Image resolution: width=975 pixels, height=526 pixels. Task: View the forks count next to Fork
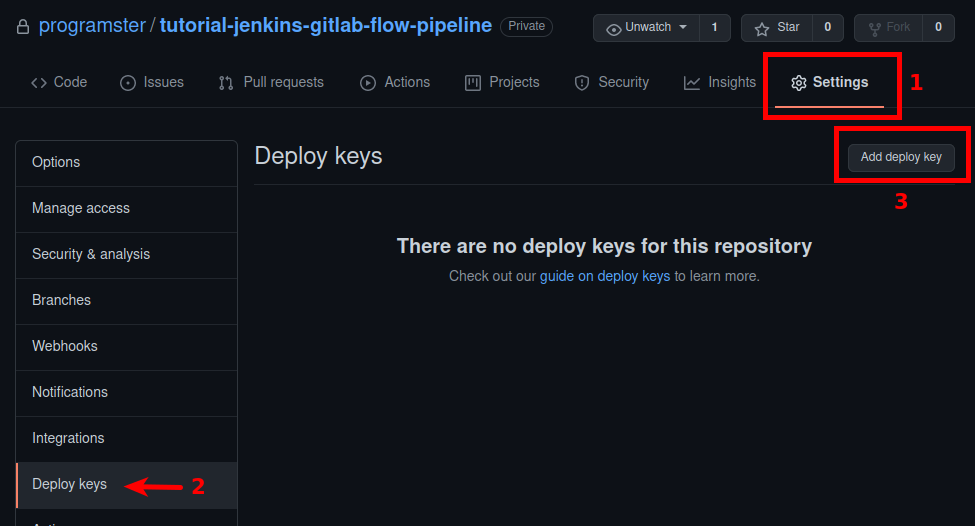click(x=938, y=27)
